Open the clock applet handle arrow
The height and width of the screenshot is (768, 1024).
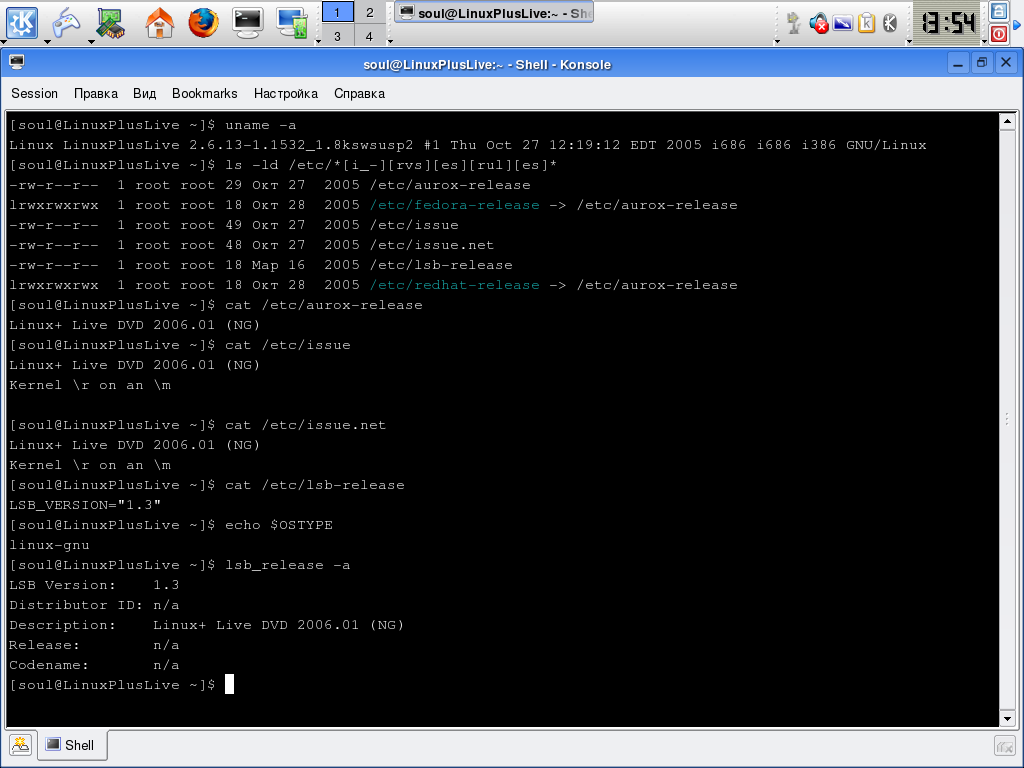point(908,42)
